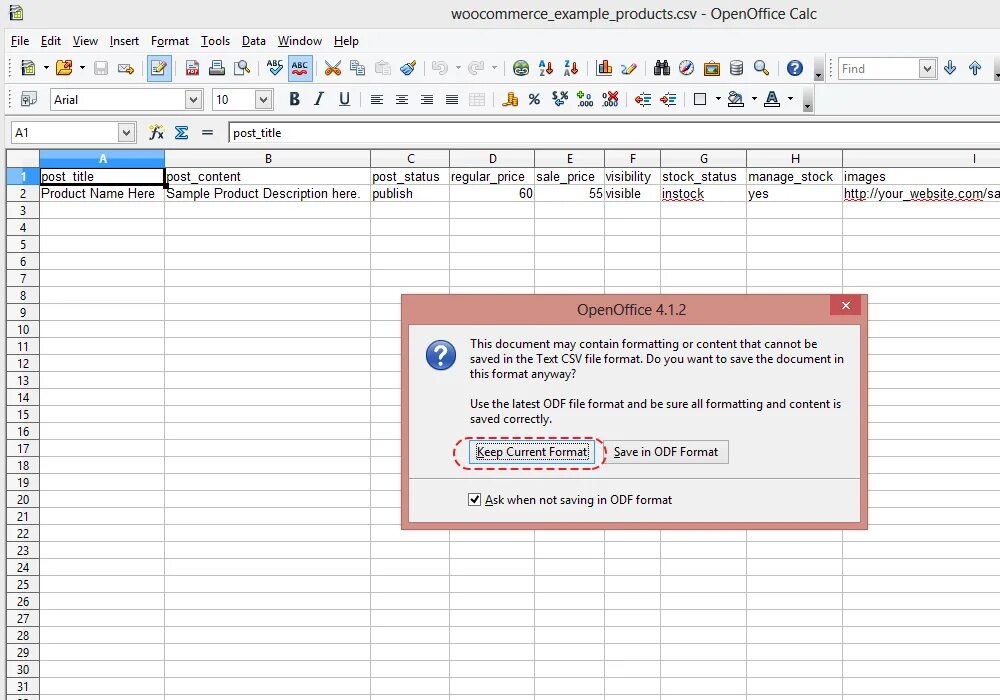1000x700 pixels.
Task: Open Borders dropdown arrow
Action: coord(718,99)
